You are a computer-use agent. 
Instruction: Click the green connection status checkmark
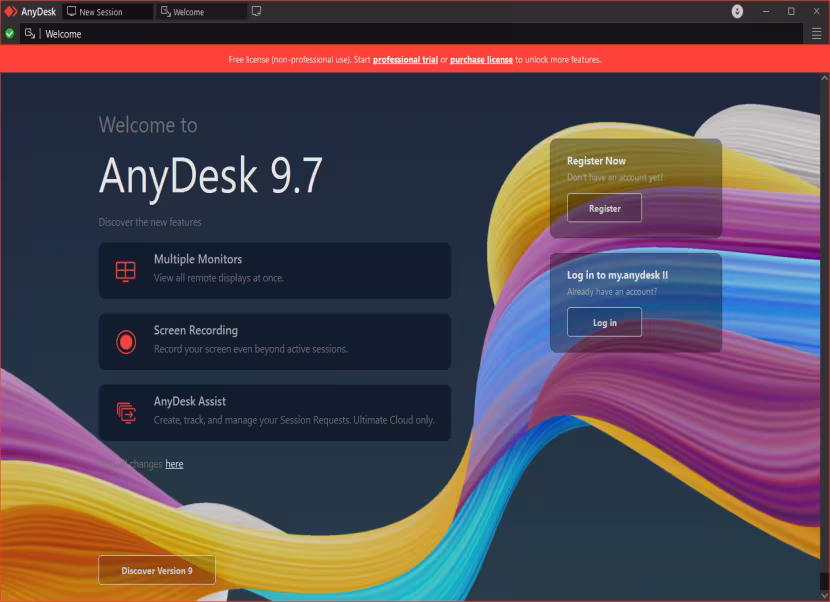[10, 34]
